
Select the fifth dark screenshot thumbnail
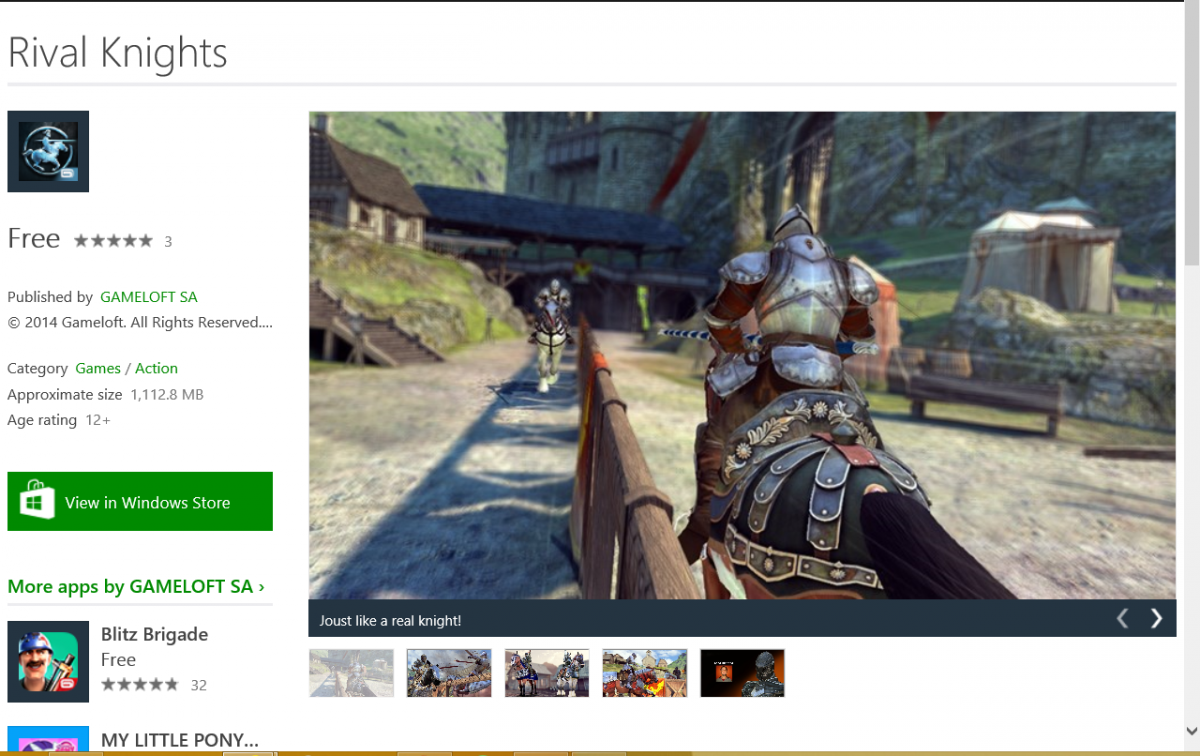click(x=743, y=673)
